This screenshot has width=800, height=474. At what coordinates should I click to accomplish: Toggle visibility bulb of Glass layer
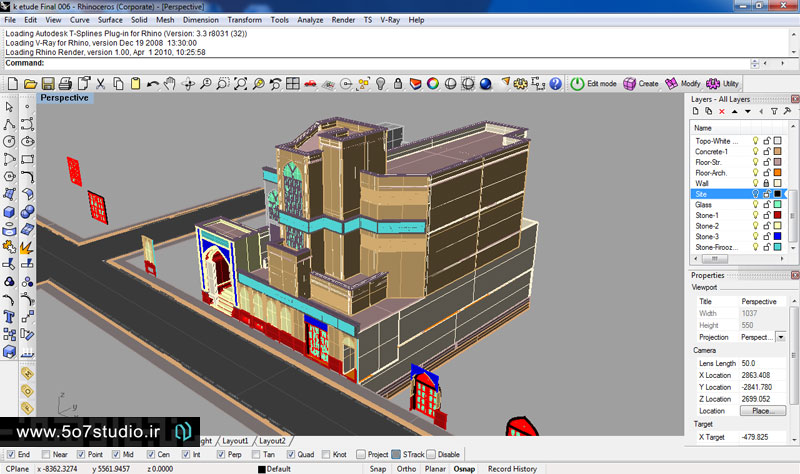click(x=755, y=204)
